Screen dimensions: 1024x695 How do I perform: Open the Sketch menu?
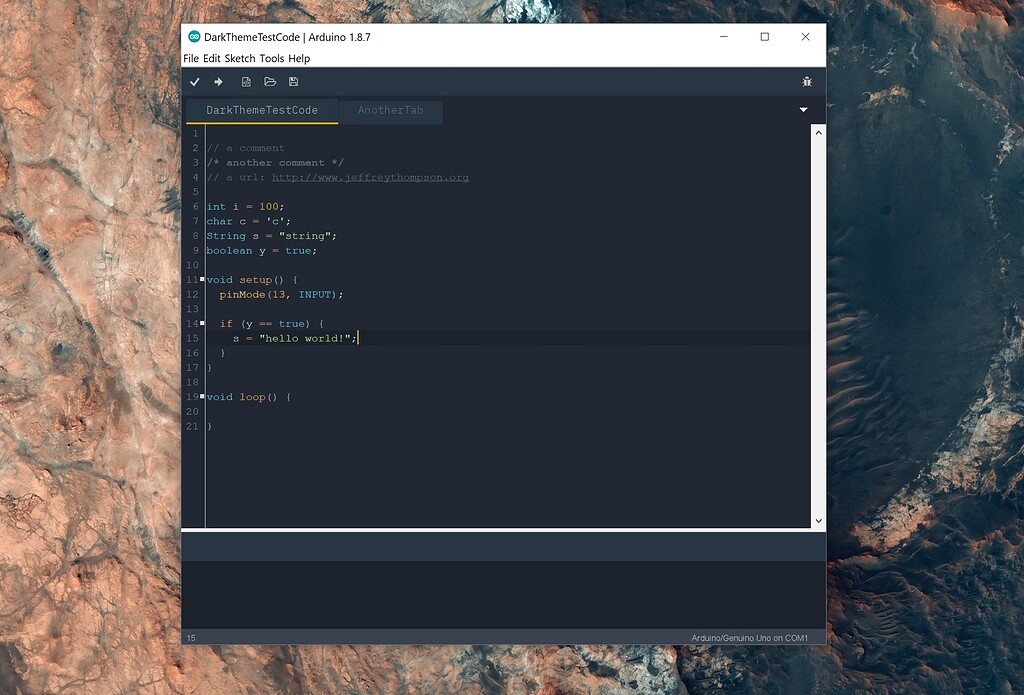[x=240, y=58]
